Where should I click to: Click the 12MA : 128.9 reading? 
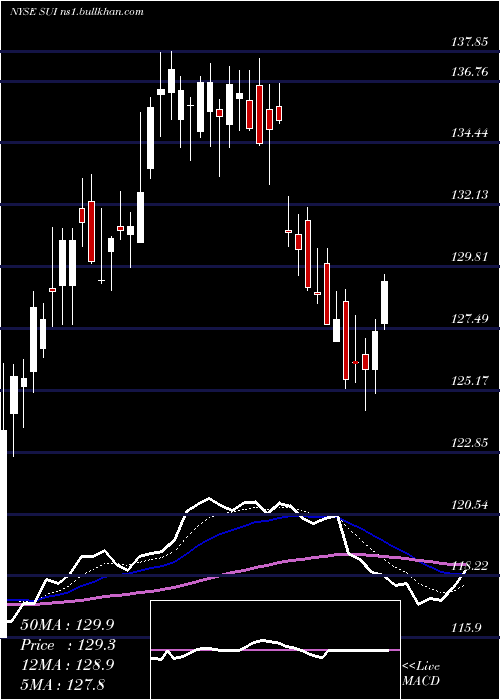[67, 665]
